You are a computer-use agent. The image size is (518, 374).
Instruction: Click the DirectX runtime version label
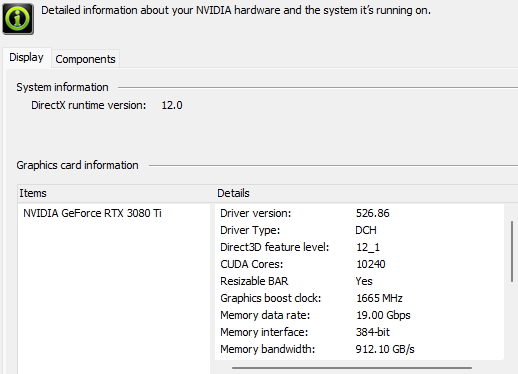click(x=88, y=105)
